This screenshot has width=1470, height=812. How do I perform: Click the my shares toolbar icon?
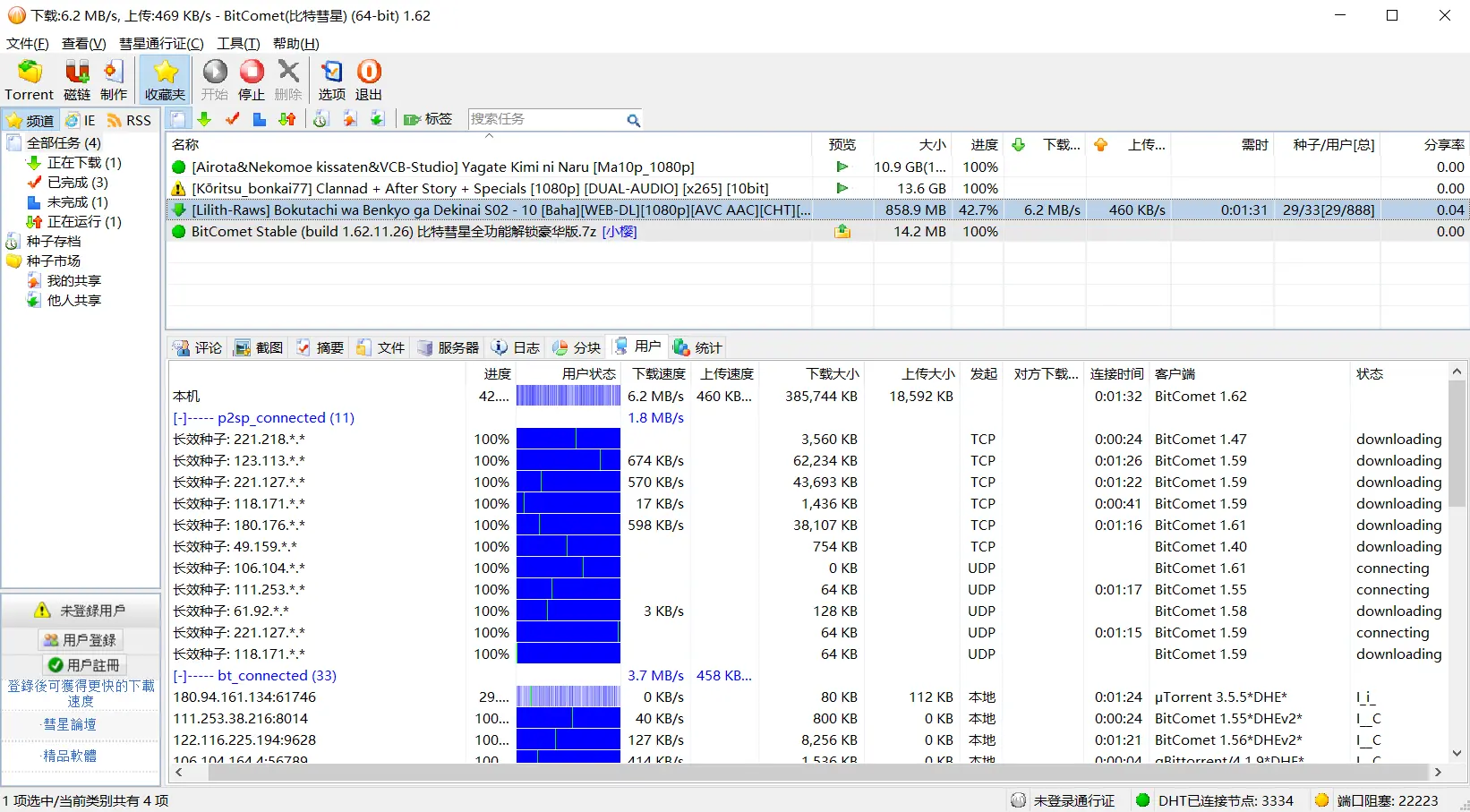[x=349, y=119]
